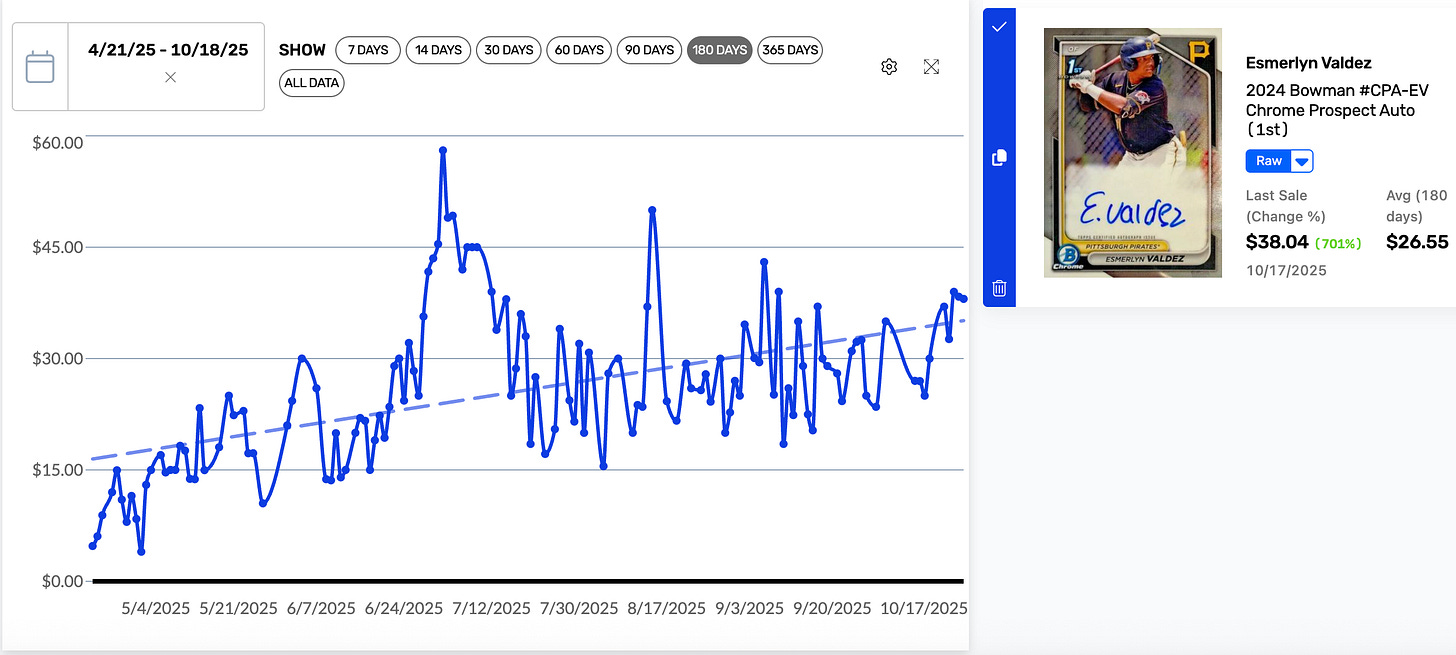The height and width of the screenshot is (655, 1456).
Task: Click the 10/17/2025 x-axis label
Action: click(925, 607)
